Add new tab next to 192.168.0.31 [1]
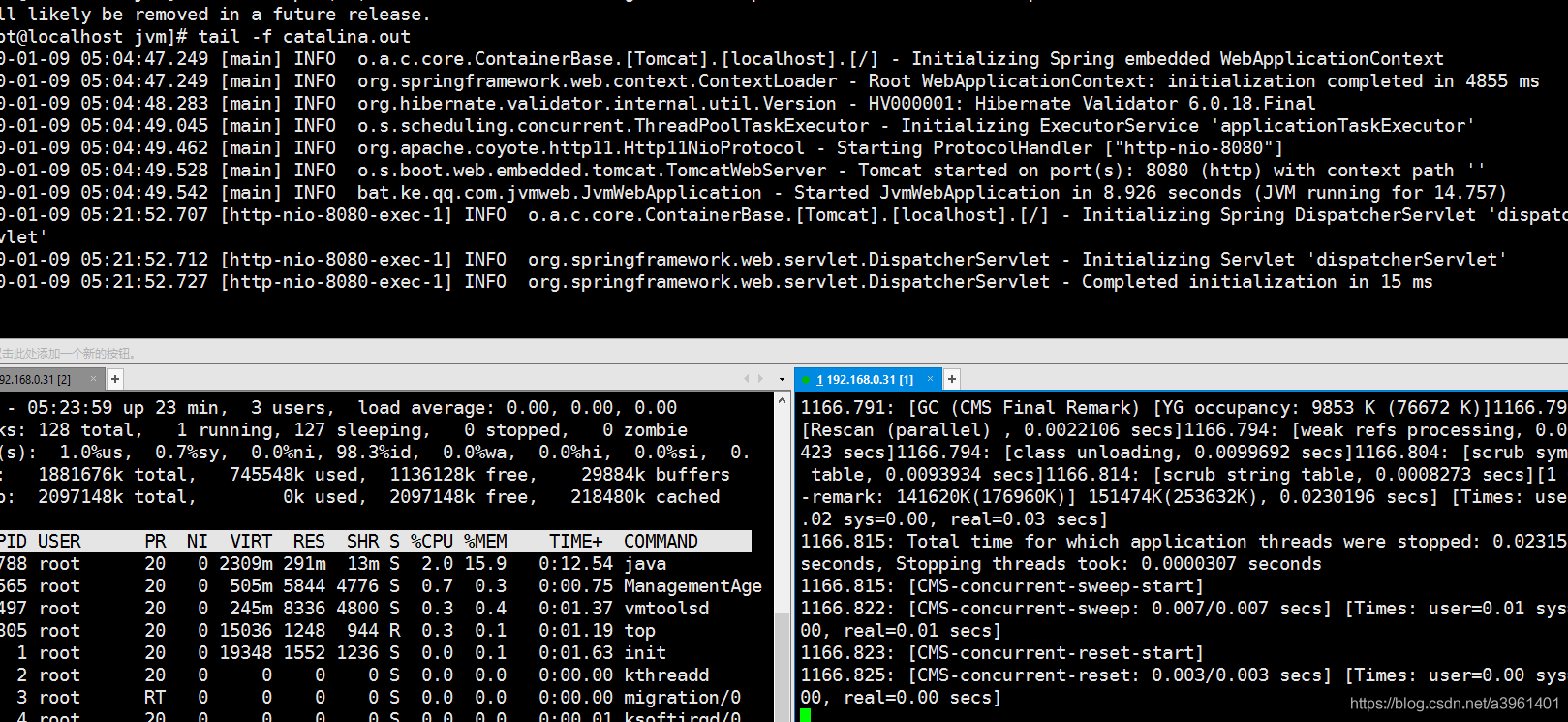 click(952, 379)
